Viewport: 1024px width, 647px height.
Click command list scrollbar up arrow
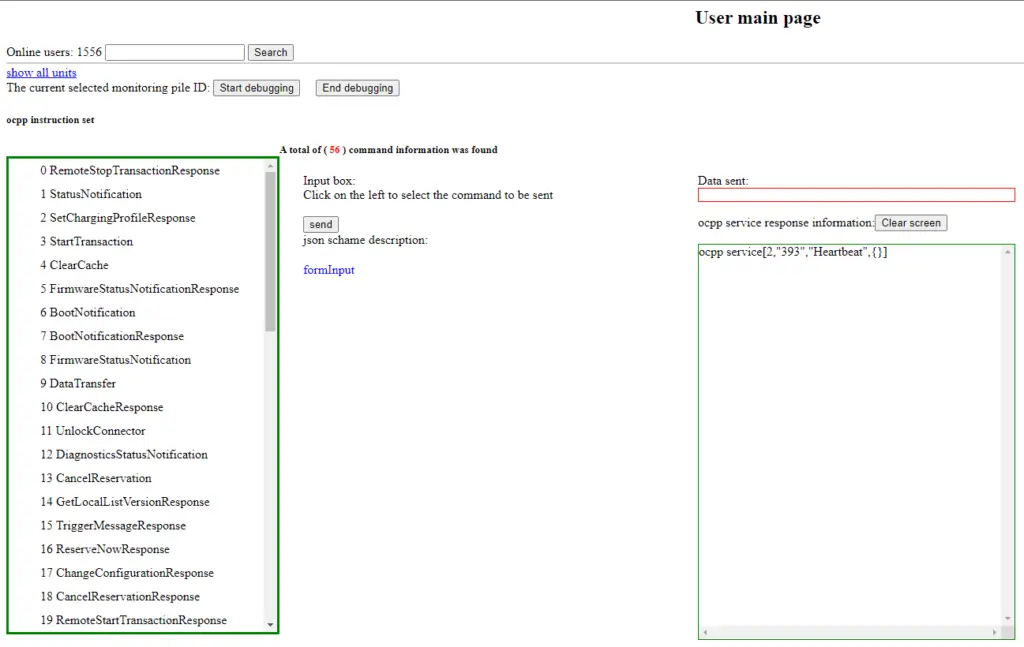click(x=270, y=166)
